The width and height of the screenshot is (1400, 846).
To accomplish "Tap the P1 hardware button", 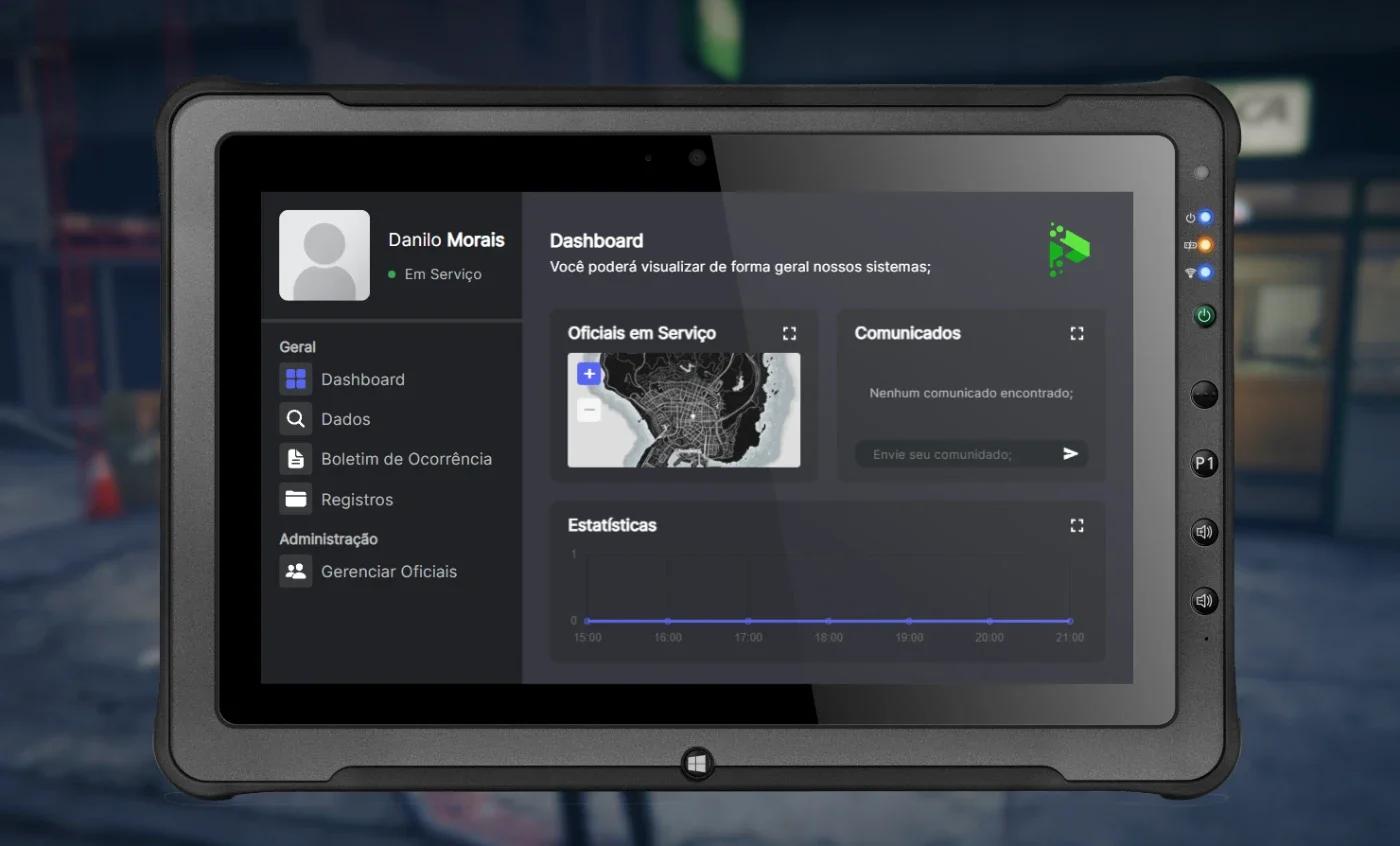I will (x=1205, y=464).
